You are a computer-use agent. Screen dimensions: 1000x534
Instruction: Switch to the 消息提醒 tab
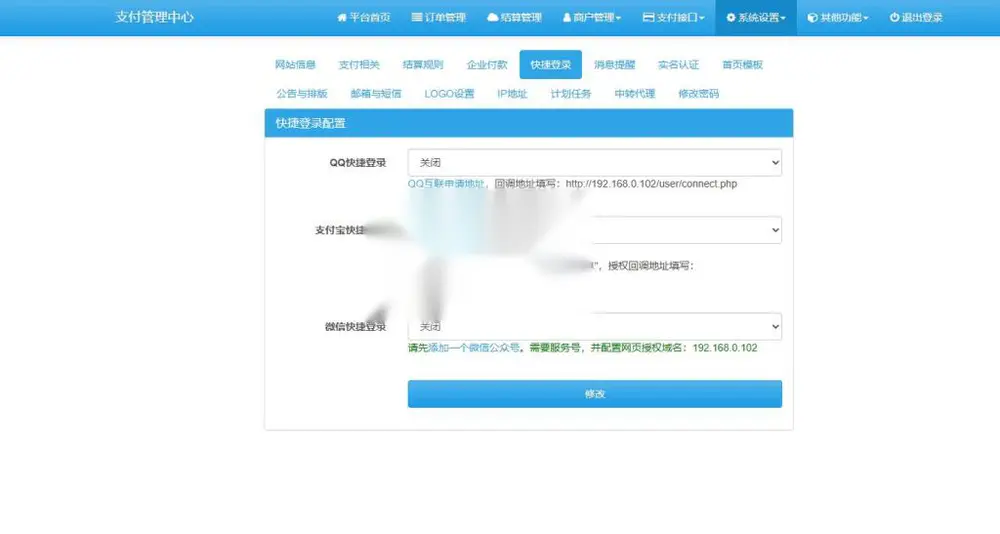(x=615, y=64)
